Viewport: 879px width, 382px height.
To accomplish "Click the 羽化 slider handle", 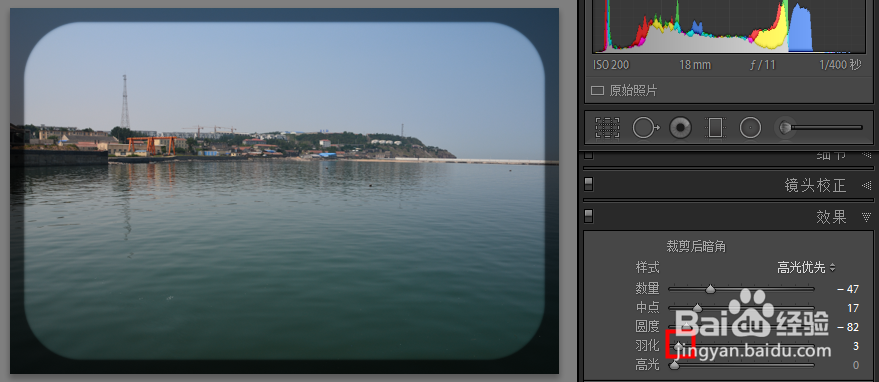I will tap(679, 346).
